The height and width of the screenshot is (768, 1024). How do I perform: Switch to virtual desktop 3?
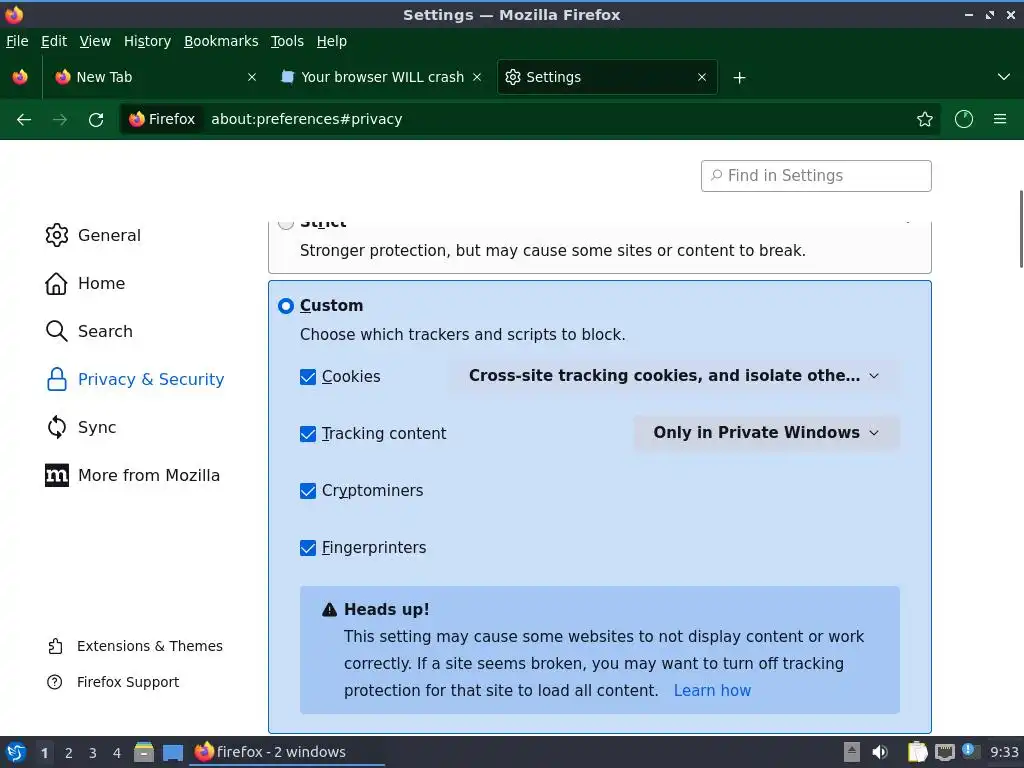click(x=93, y=753)
